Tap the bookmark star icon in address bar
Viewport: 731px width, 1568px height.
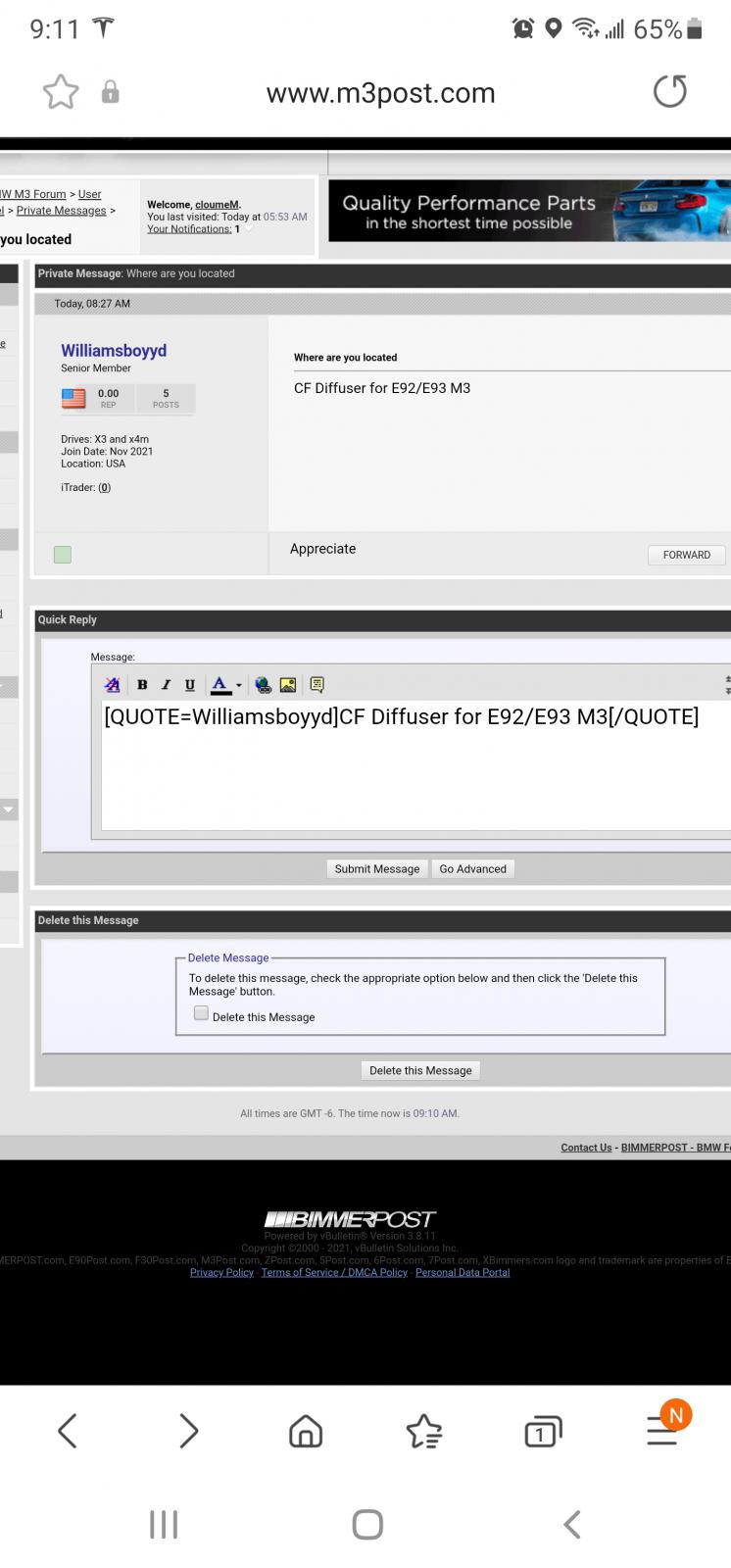(x=60, y=92)
